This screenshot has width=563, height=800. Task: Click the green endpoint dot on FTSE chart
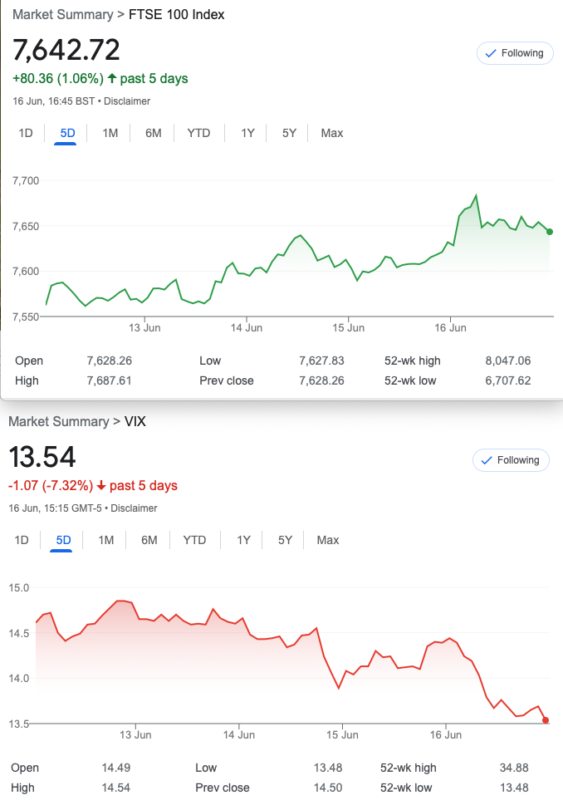[x=550, y=232]
